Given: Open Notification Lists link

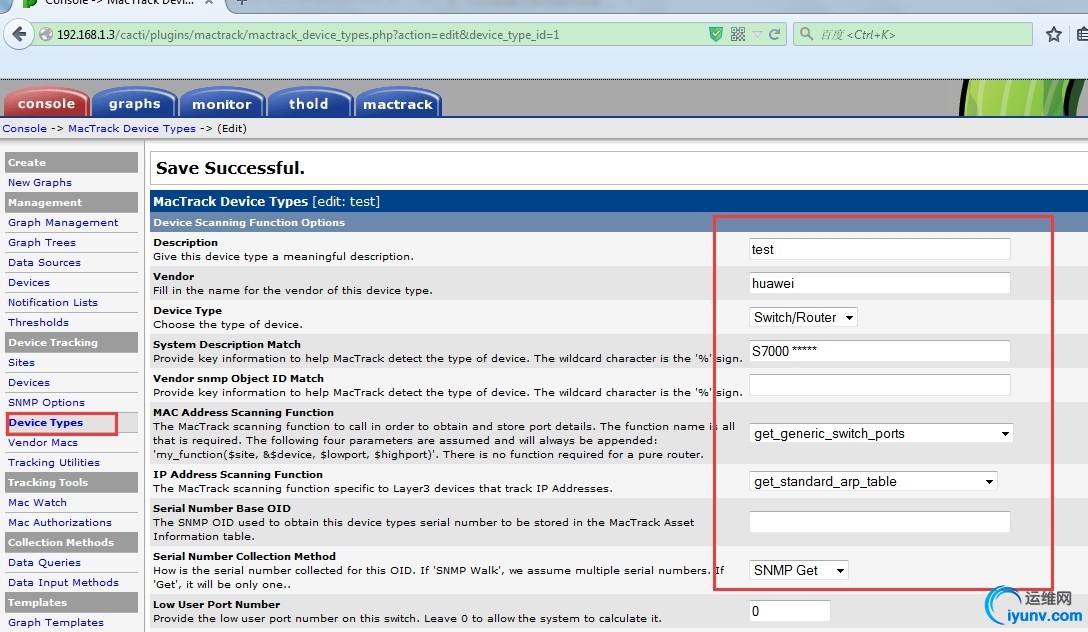Looking at the screenshot, I should pos(53,302).
